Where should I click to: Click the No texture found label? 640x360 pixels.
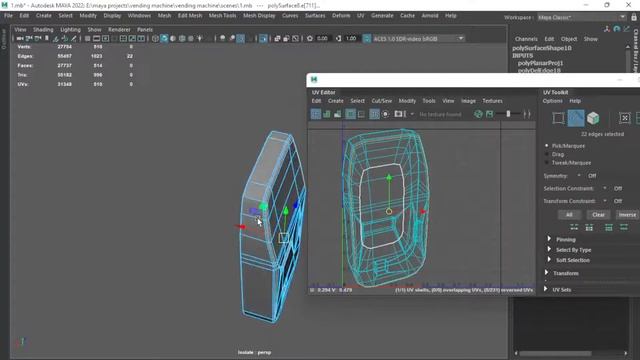pos(440,115)
